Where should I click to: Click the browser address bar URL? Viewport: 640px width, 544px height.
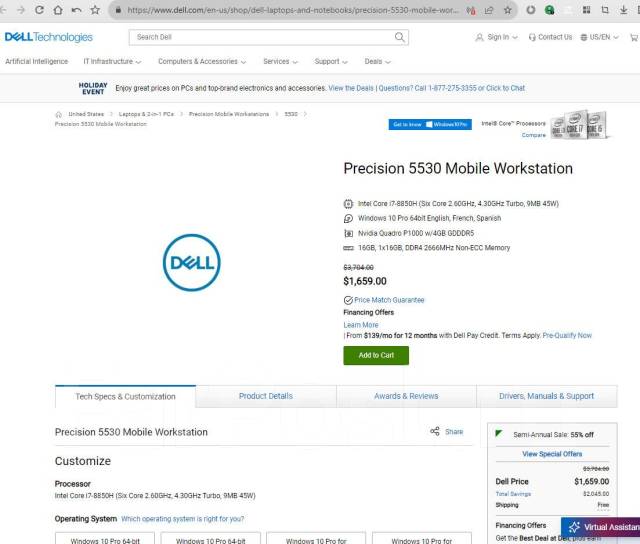tap(293, 10)
